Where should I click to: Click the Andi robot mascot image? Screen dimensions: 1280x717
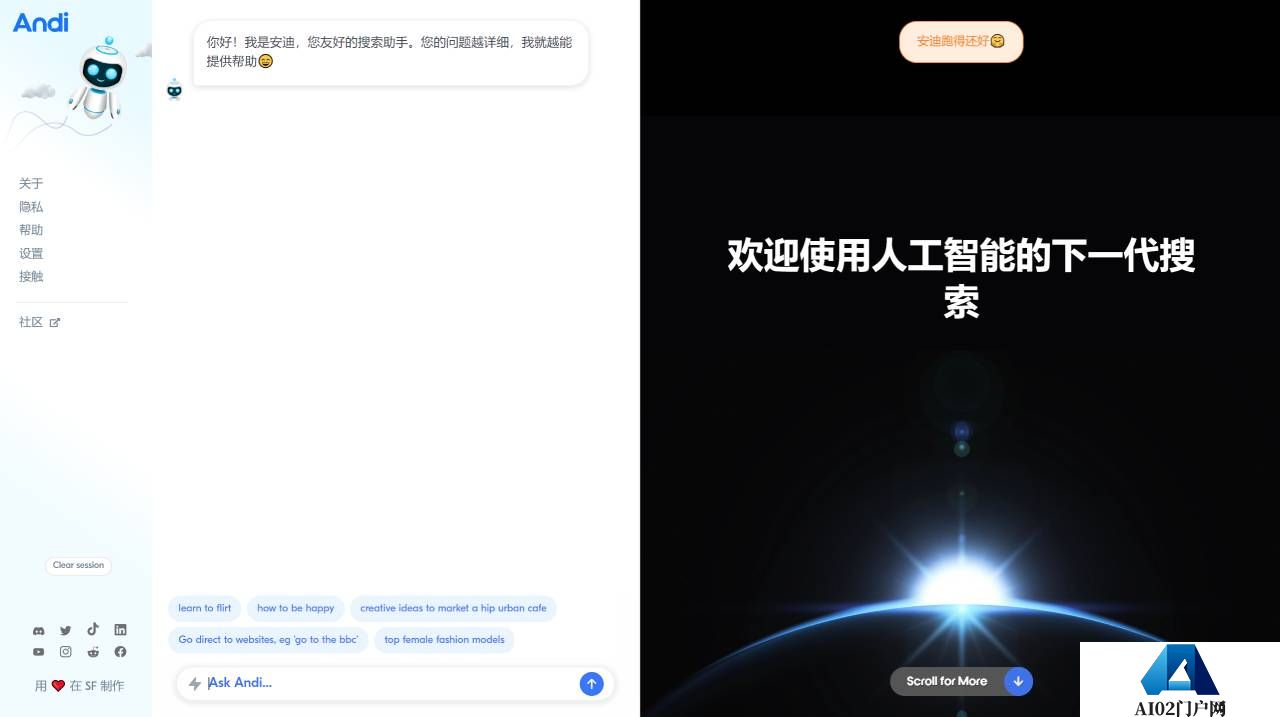pyautogui.click(x=98, y=78)
